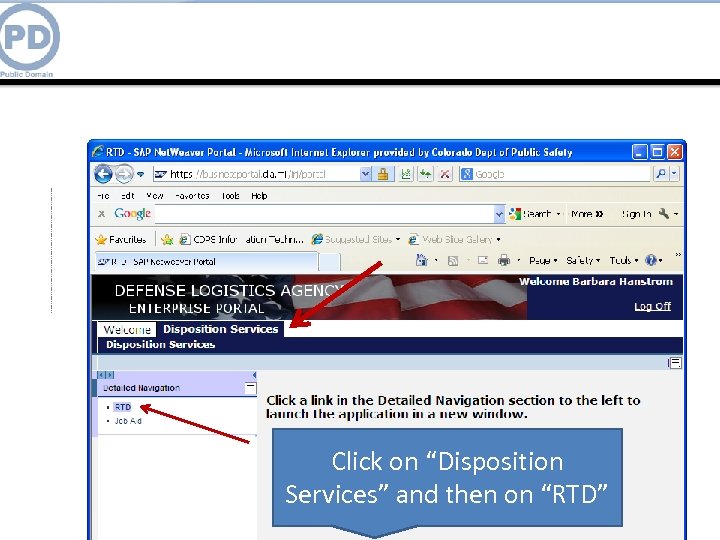Screen dimensions: 720x540
Task: Click the page options icon at right
Action: 675,363
